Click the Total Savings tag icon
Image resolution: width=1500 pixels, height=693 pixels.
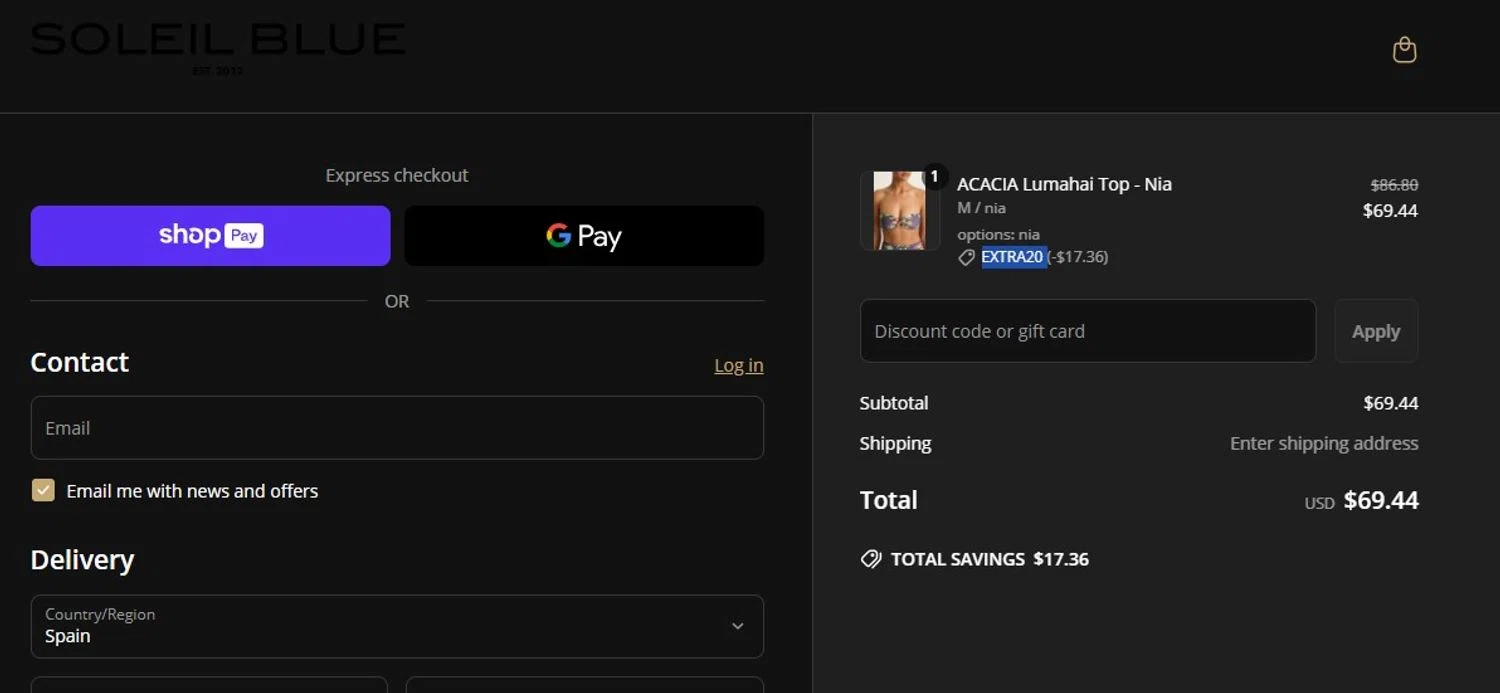pyautogui.click(x=871, y=559)
